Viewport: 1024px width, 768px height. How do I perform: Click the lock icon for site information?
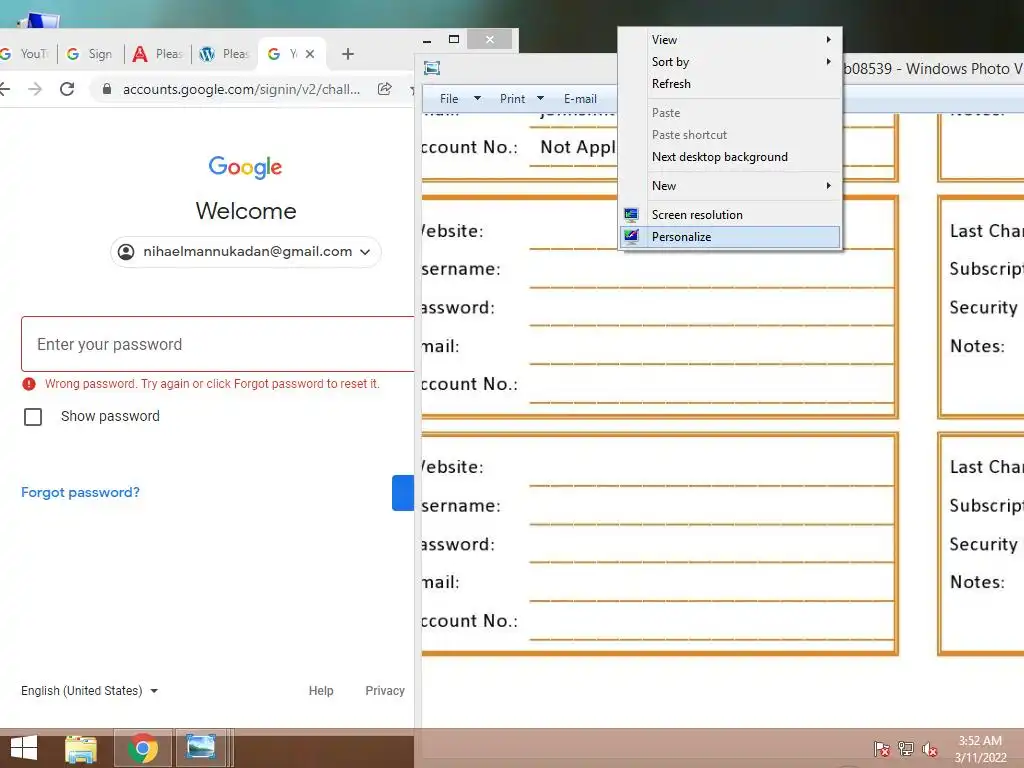coord(107,89)
